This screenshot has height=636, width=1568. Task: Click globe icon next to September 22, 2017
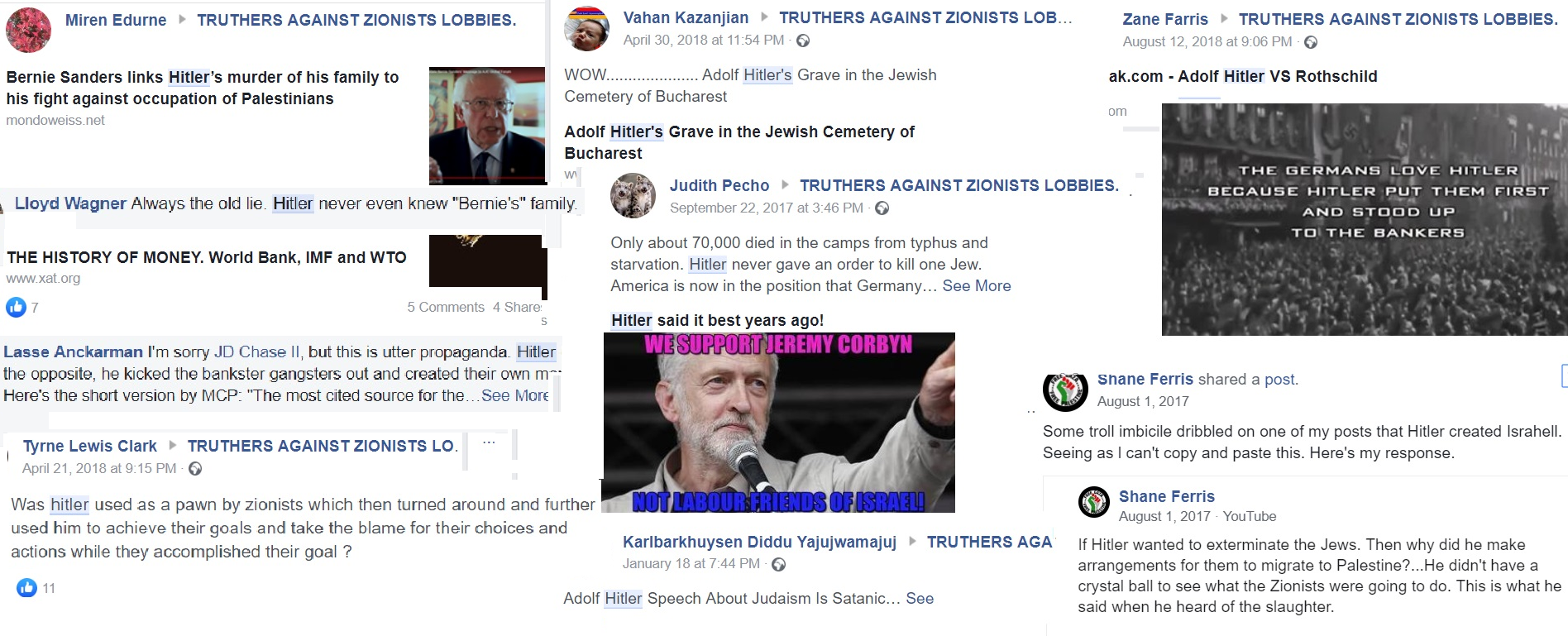[x=882, y=208]
